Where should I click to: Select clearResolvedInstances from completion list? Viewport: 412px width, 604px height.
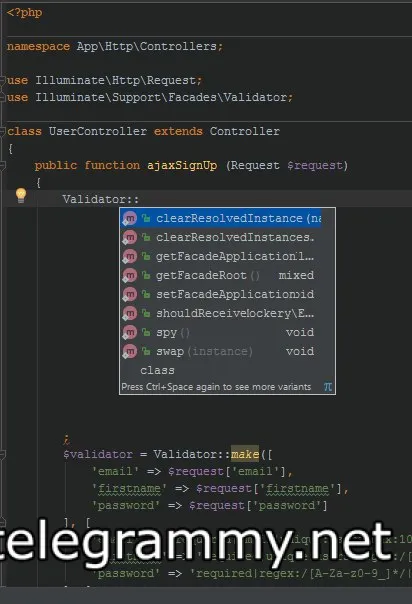click(x=227, y=237)
